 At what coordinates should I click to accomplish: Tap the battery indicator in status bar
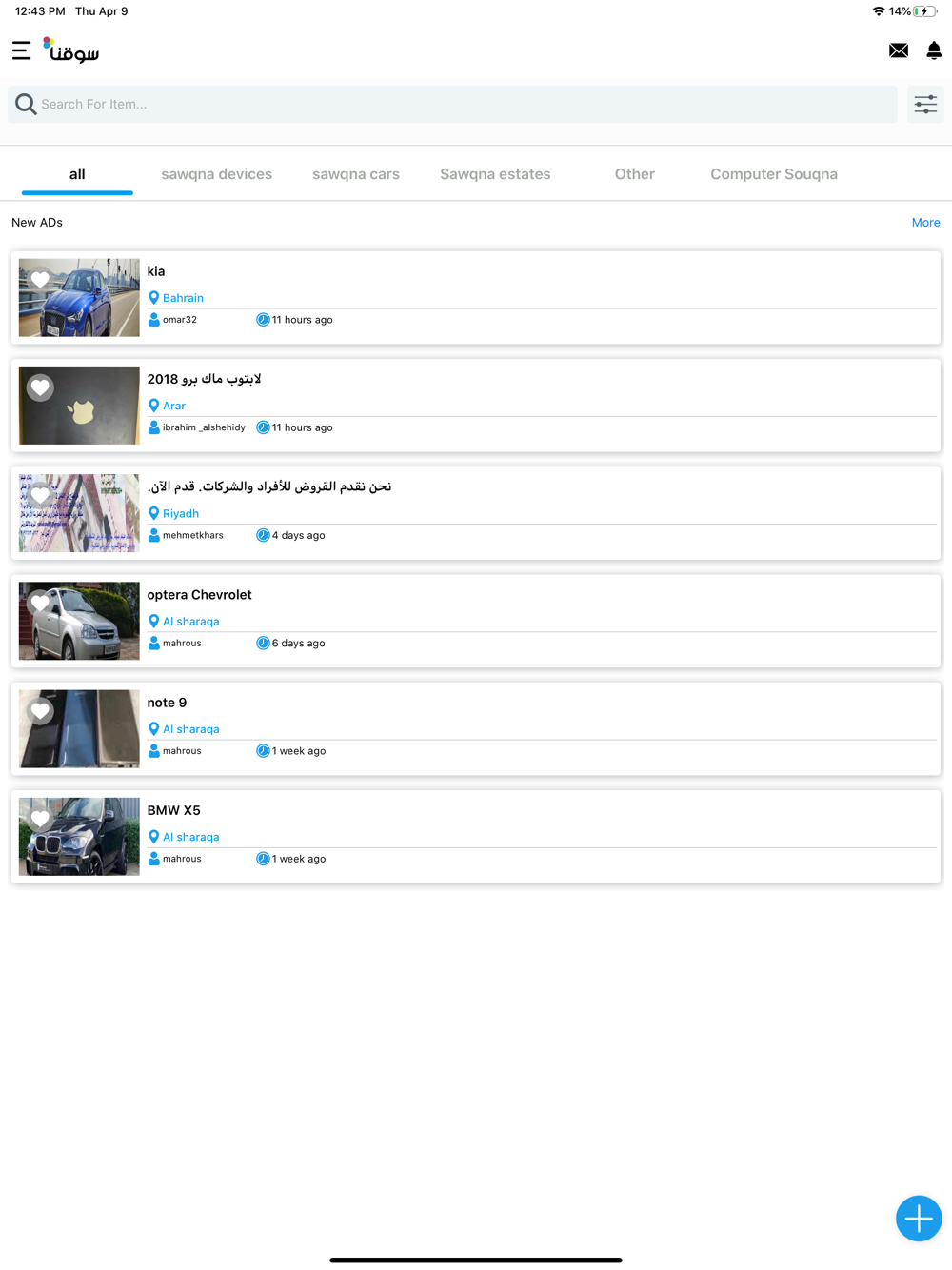[925, 11]
